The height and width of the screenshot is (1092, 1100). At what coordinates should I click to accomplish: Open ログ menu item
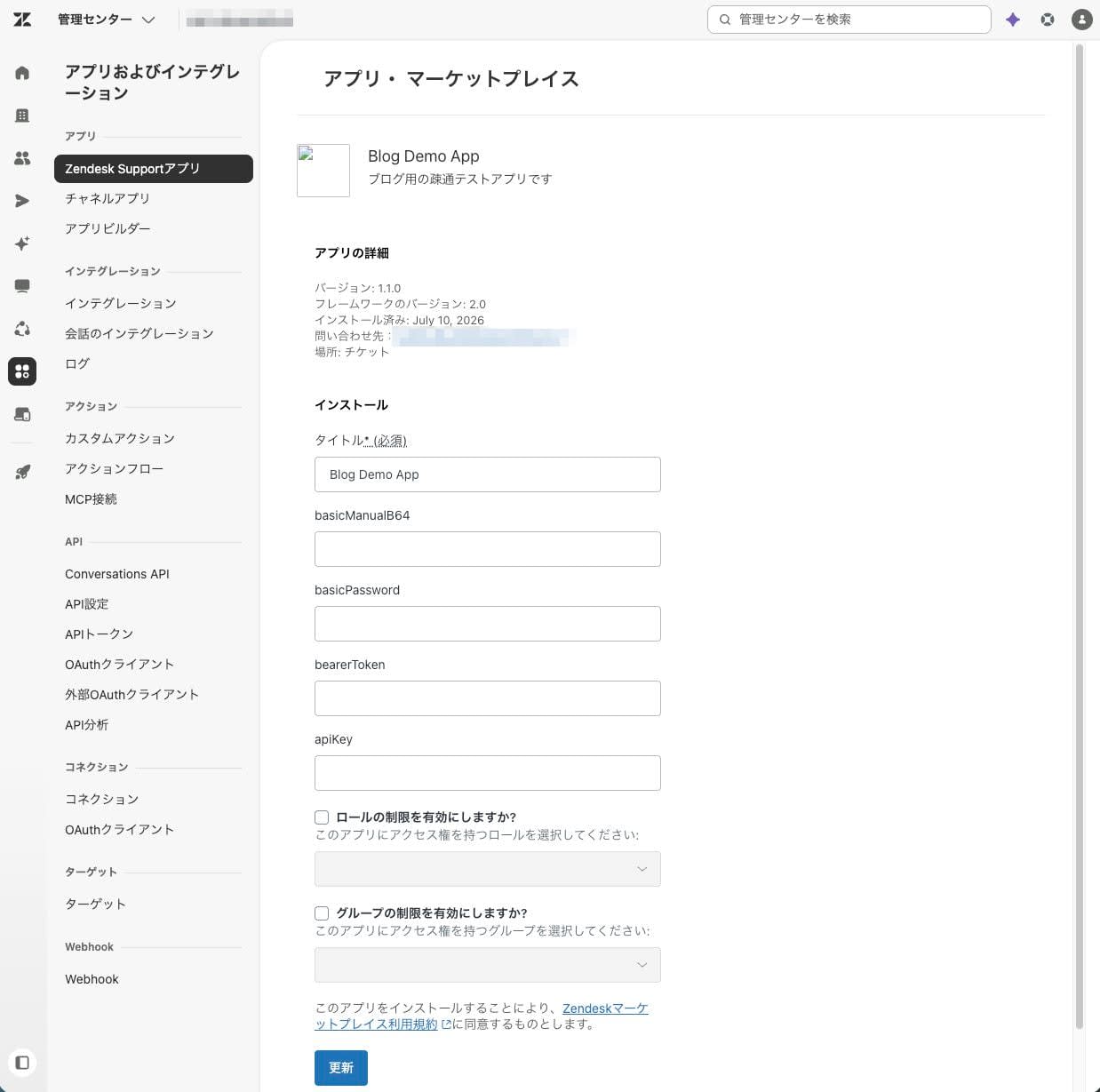77,364
